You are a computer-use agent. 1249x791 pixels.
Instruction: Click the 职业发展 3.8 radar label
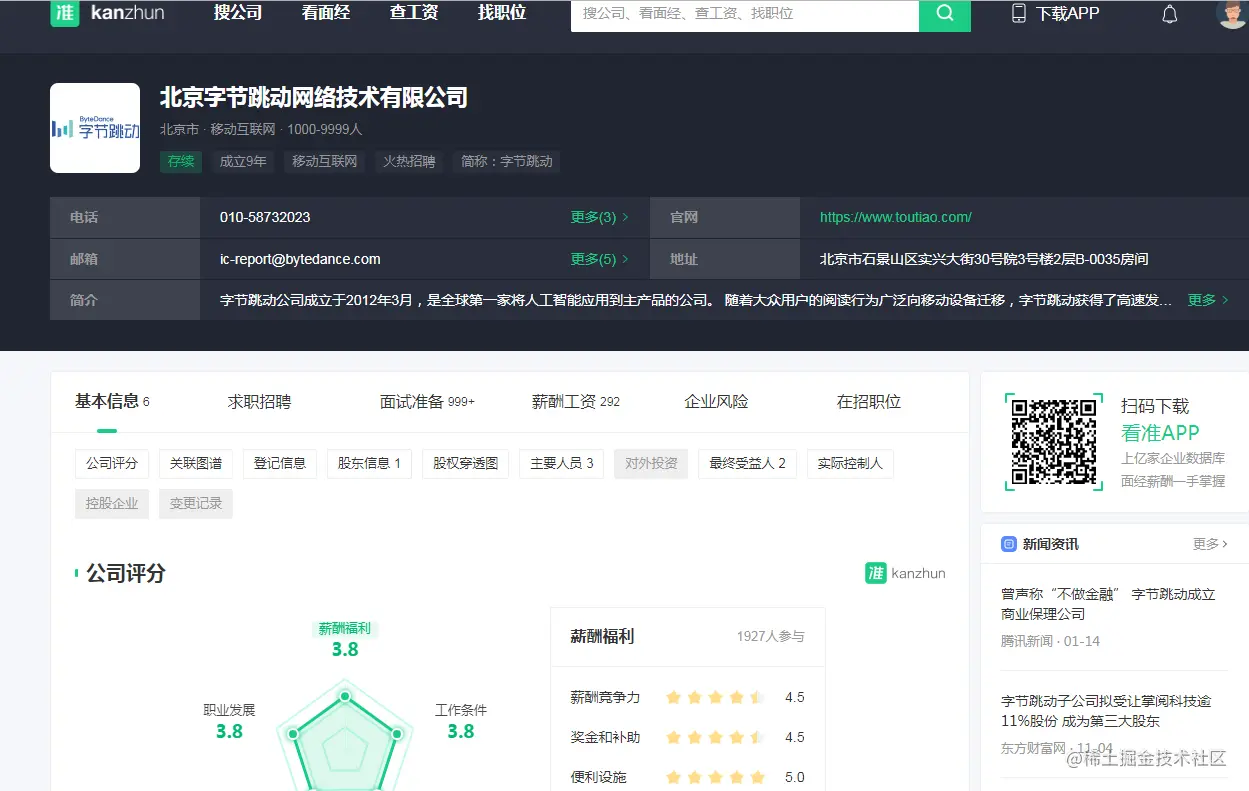(x=229, y=721)
